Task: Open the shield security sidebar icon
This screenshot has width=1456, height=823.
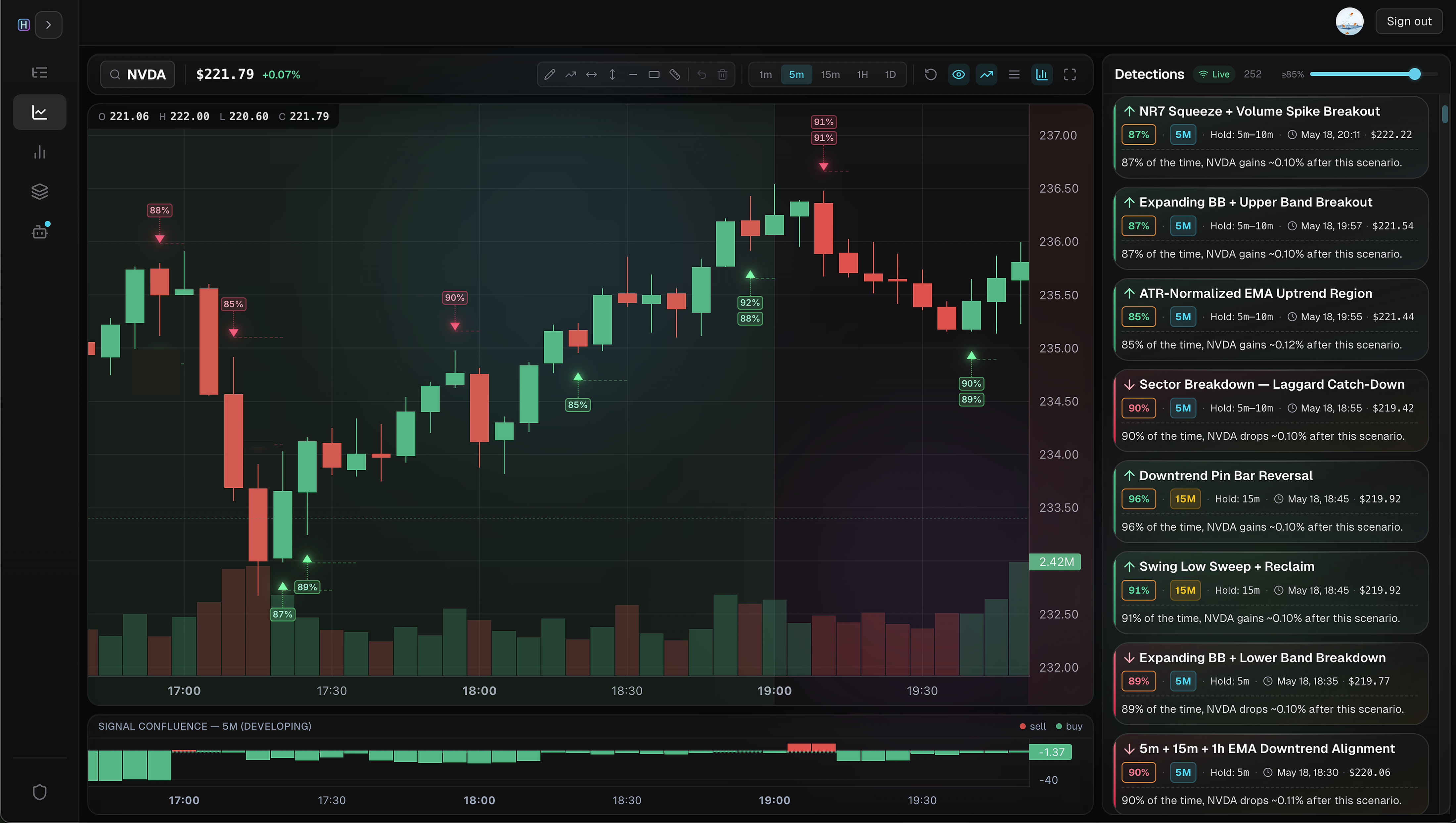Action: tap(40, 792)
